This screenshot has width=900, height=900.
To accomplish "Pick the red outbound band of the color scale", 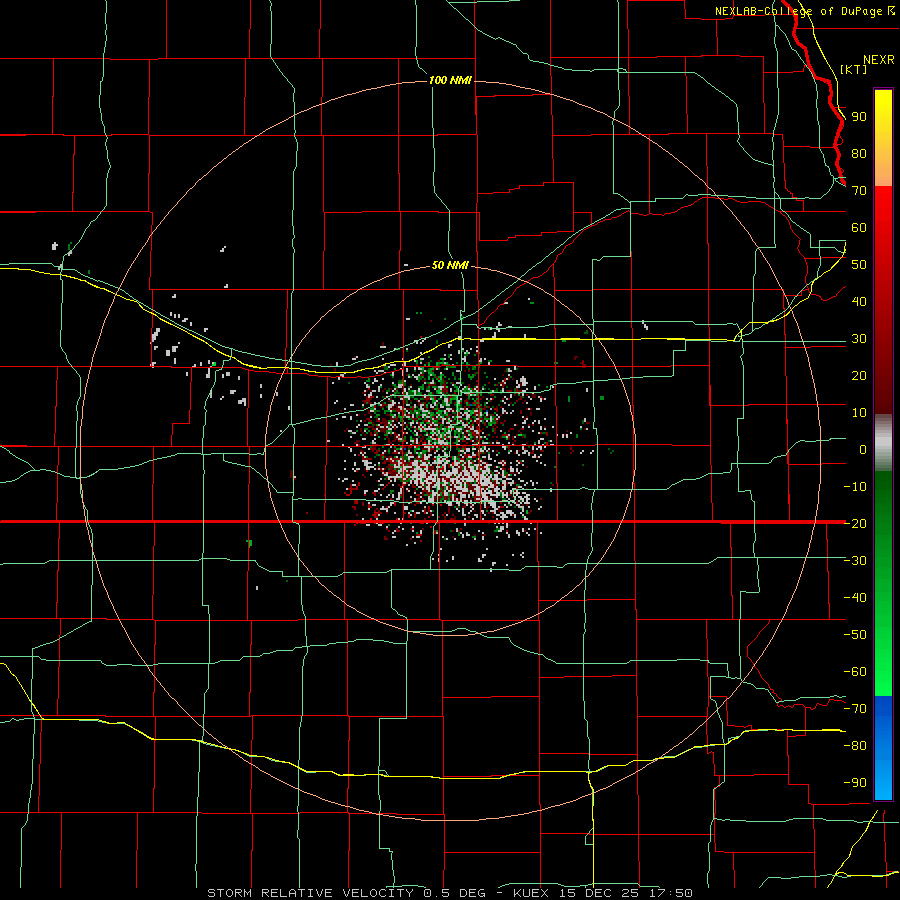I will tap(883, 300).
